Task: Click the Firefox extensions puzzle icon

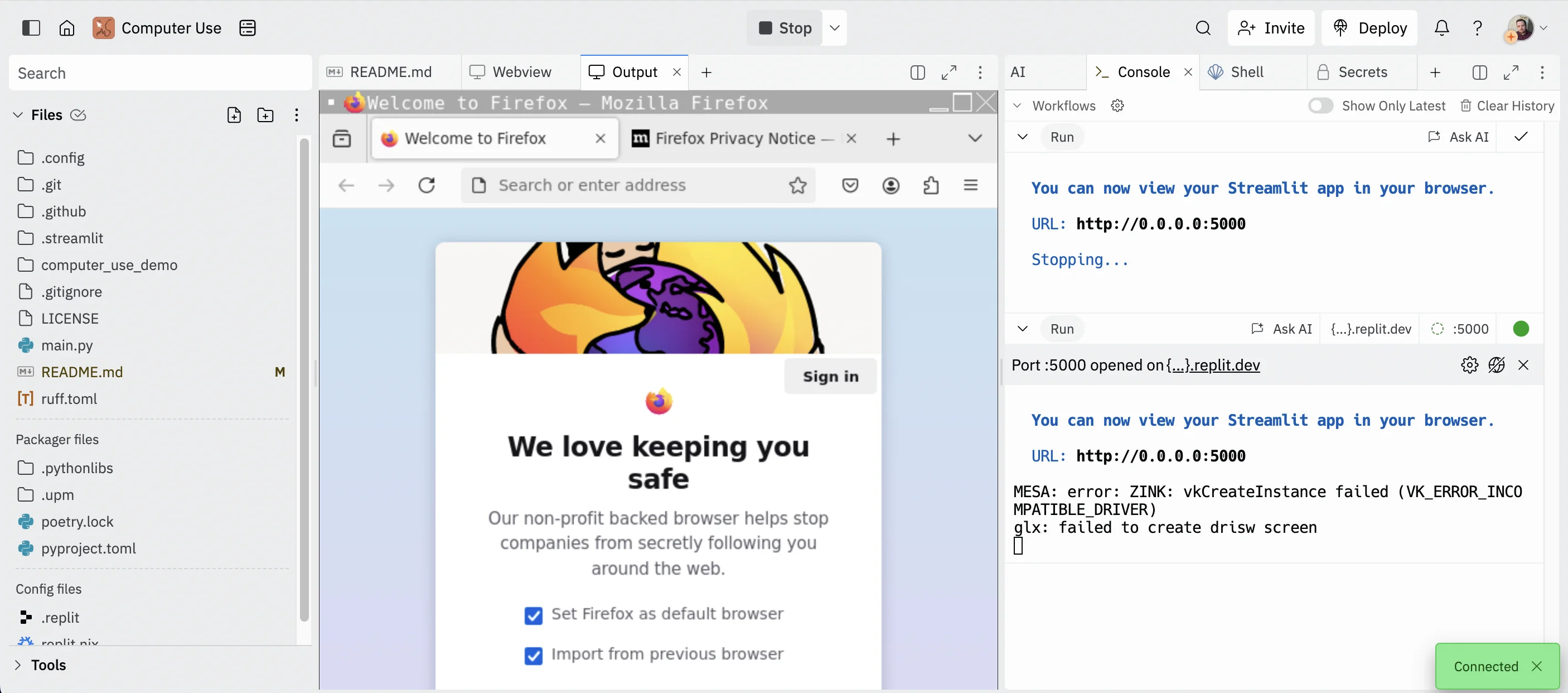Action: [x=930, y=185]
